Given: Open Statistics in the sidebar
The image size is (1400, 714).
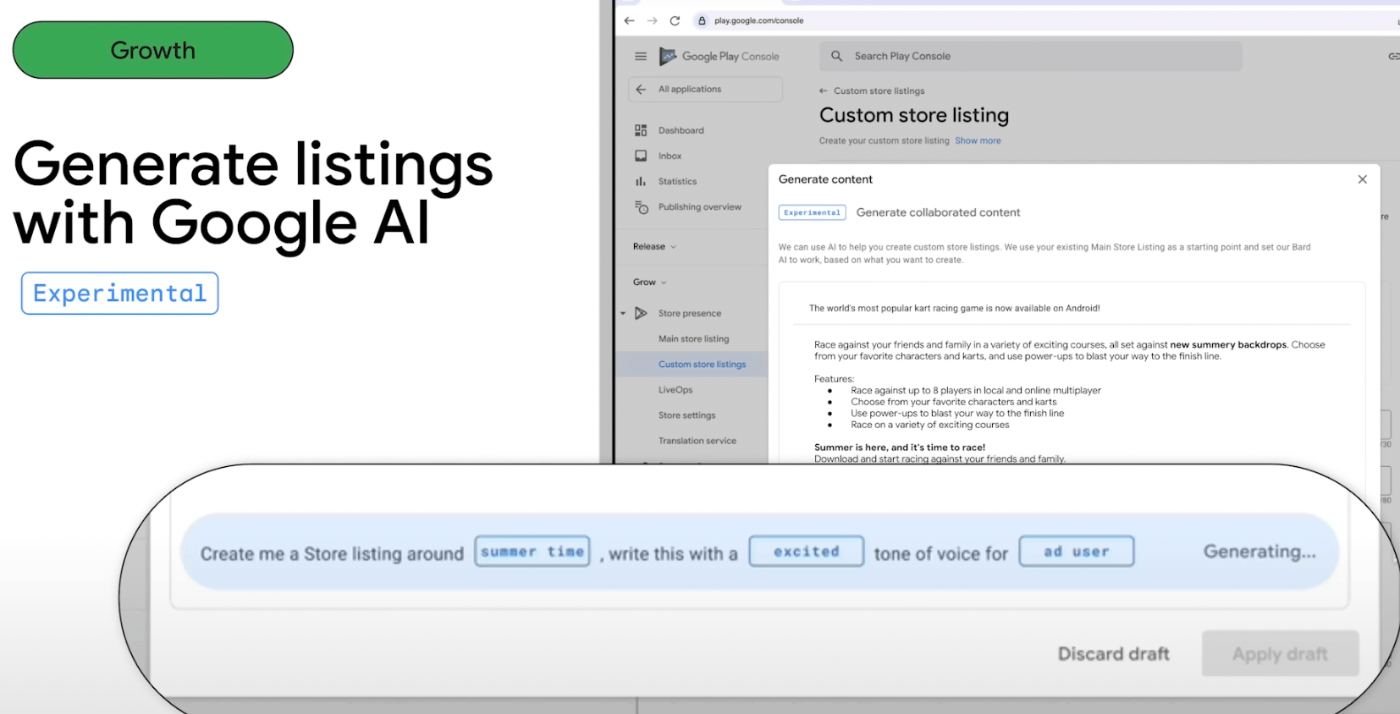Looking at the screenshot, I should click(x=677, y=182).
